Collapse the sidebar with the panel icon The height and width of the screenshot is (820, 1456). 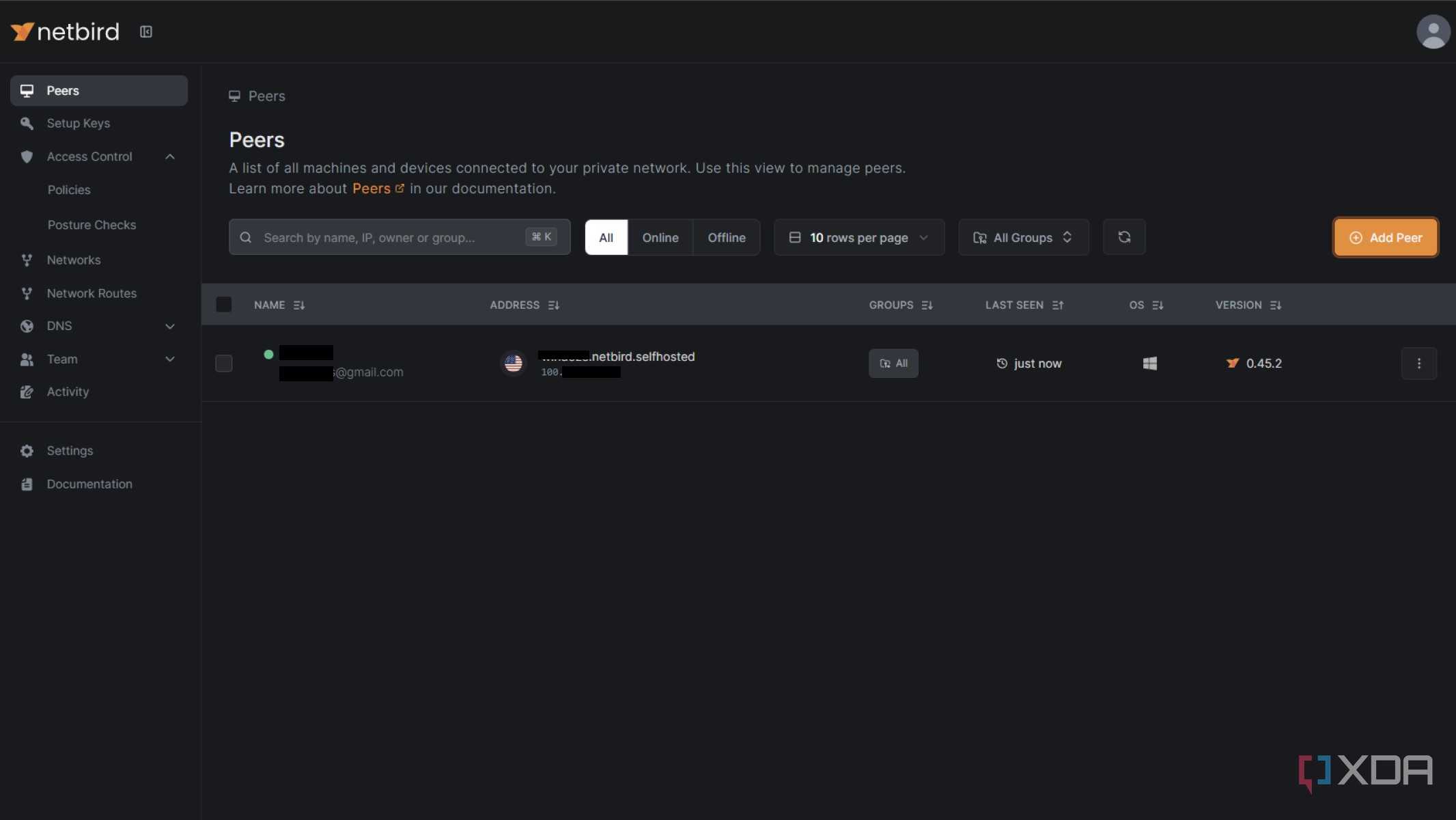pyautogui.click(x=146, y=31)
